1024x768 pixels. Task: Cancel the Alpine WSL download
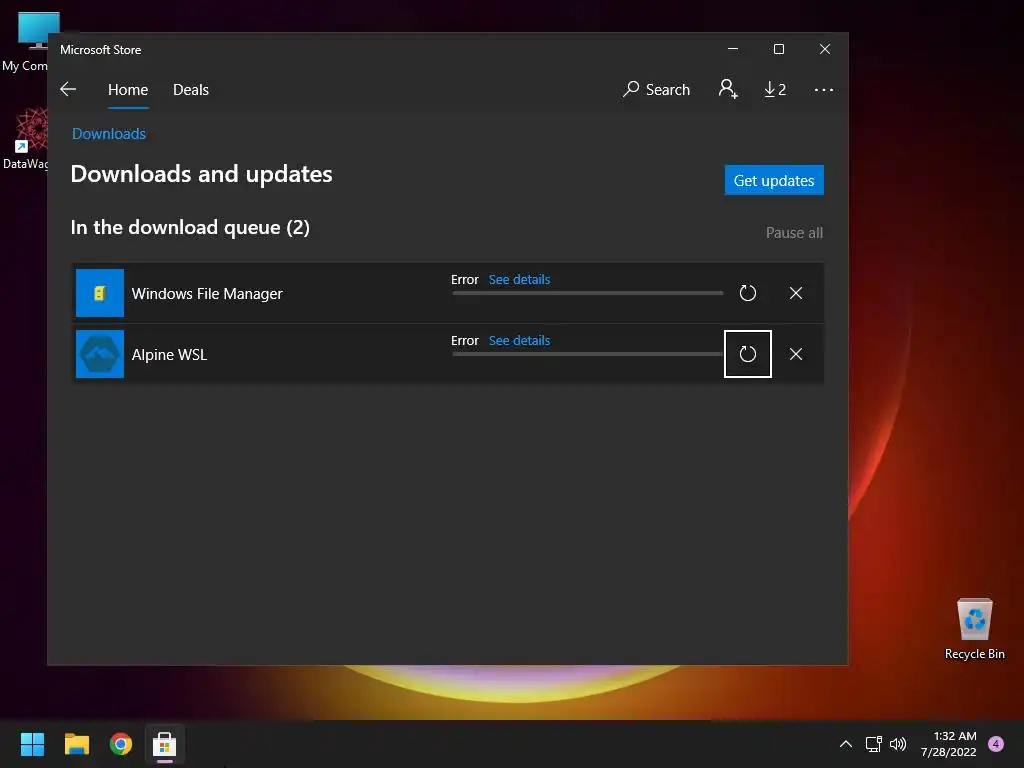795,354
